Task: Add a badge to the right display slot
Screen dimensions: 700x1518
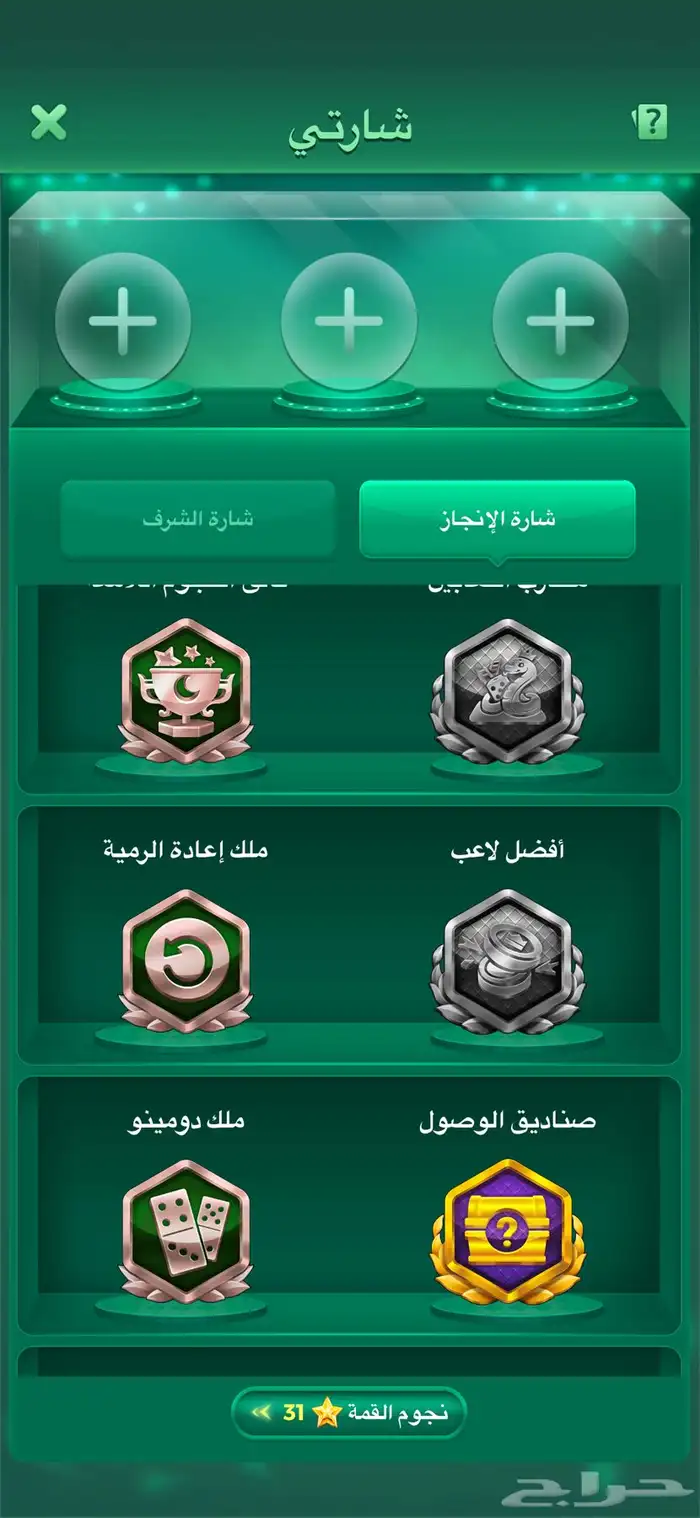Action: coord(561,321)
